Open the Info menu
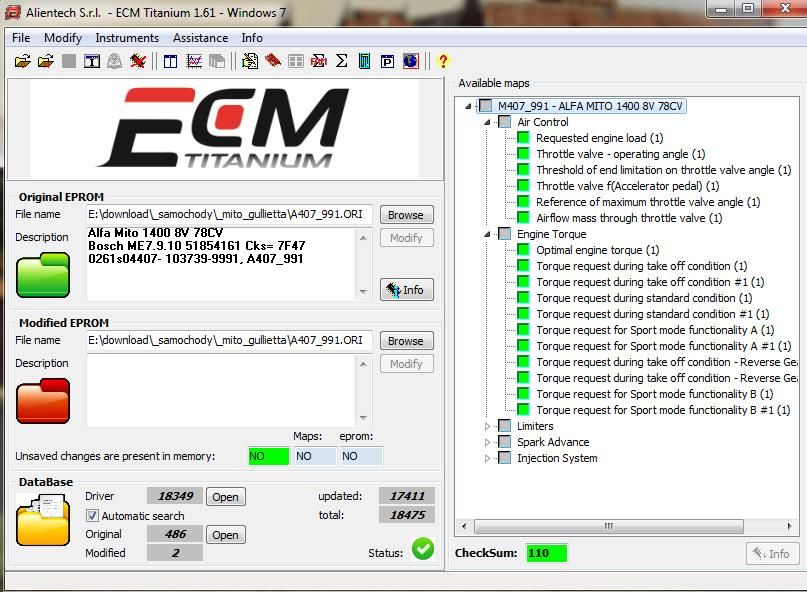The image size is (807, 592). (x=252, y=38)
